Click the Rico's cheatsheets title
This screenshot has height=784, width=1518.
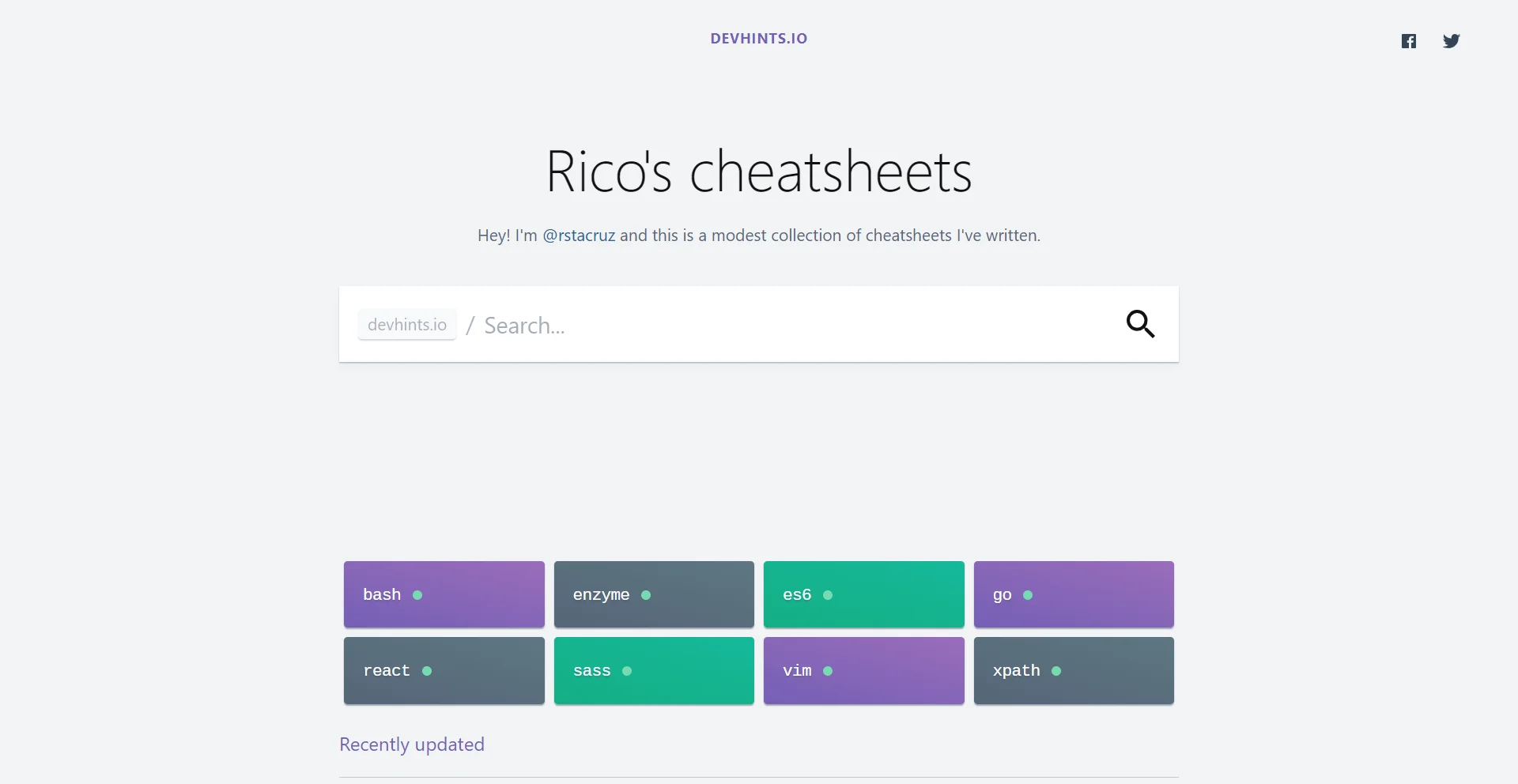(758, 171)
